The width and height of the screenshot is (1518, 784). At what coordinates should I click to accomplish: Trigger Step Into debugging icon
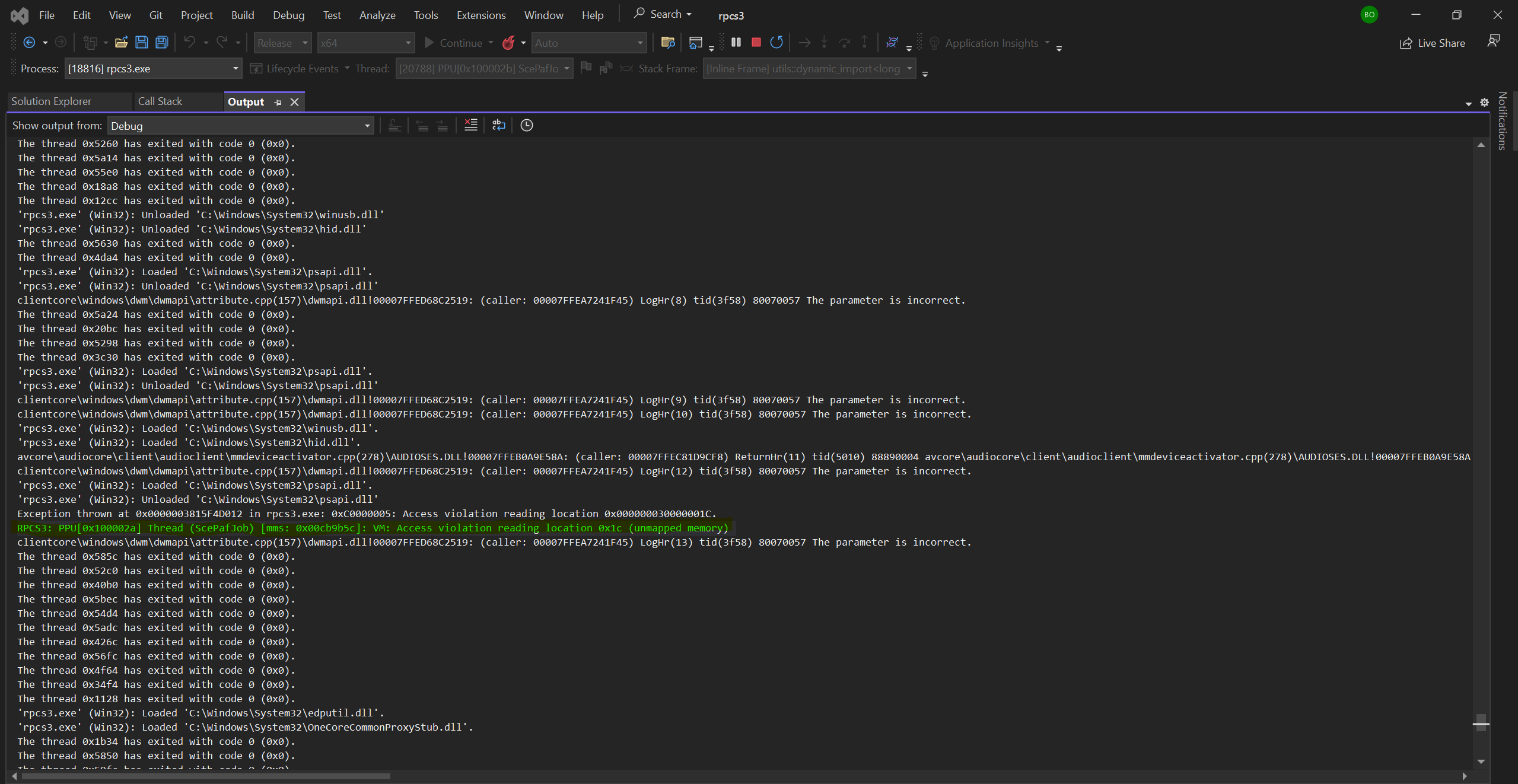pyautogui.click(x=824, y=42)
